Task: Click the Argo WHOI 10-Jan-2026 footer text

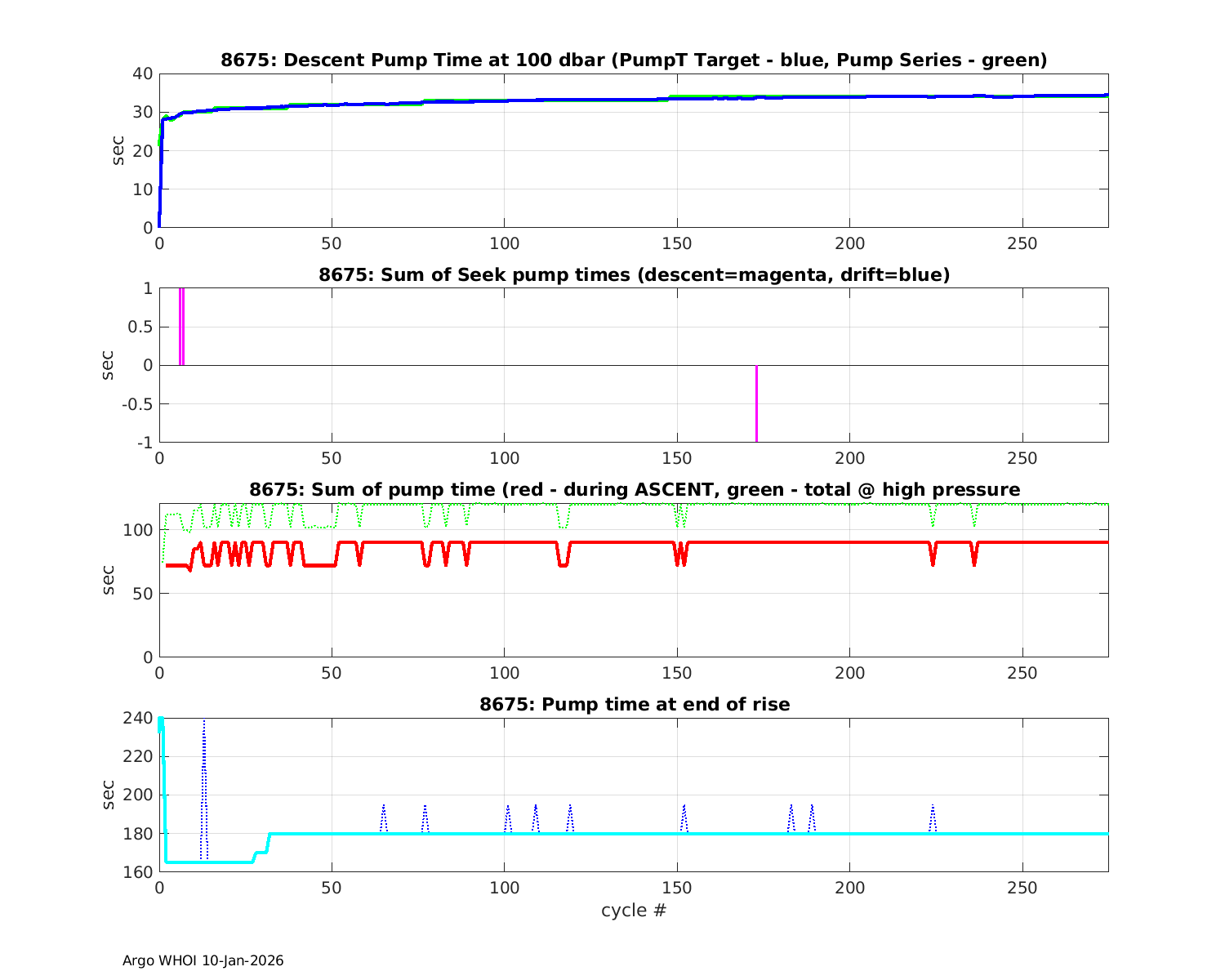Action: (x=203, y=961)
